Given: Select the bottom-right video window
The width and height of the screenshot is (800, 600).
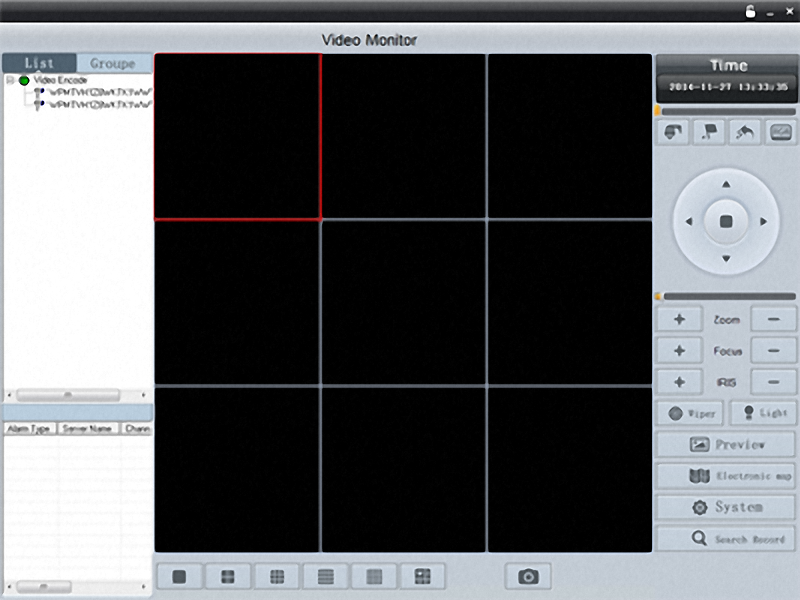Looking at the screenshot, I should click(x=570, y=469).
